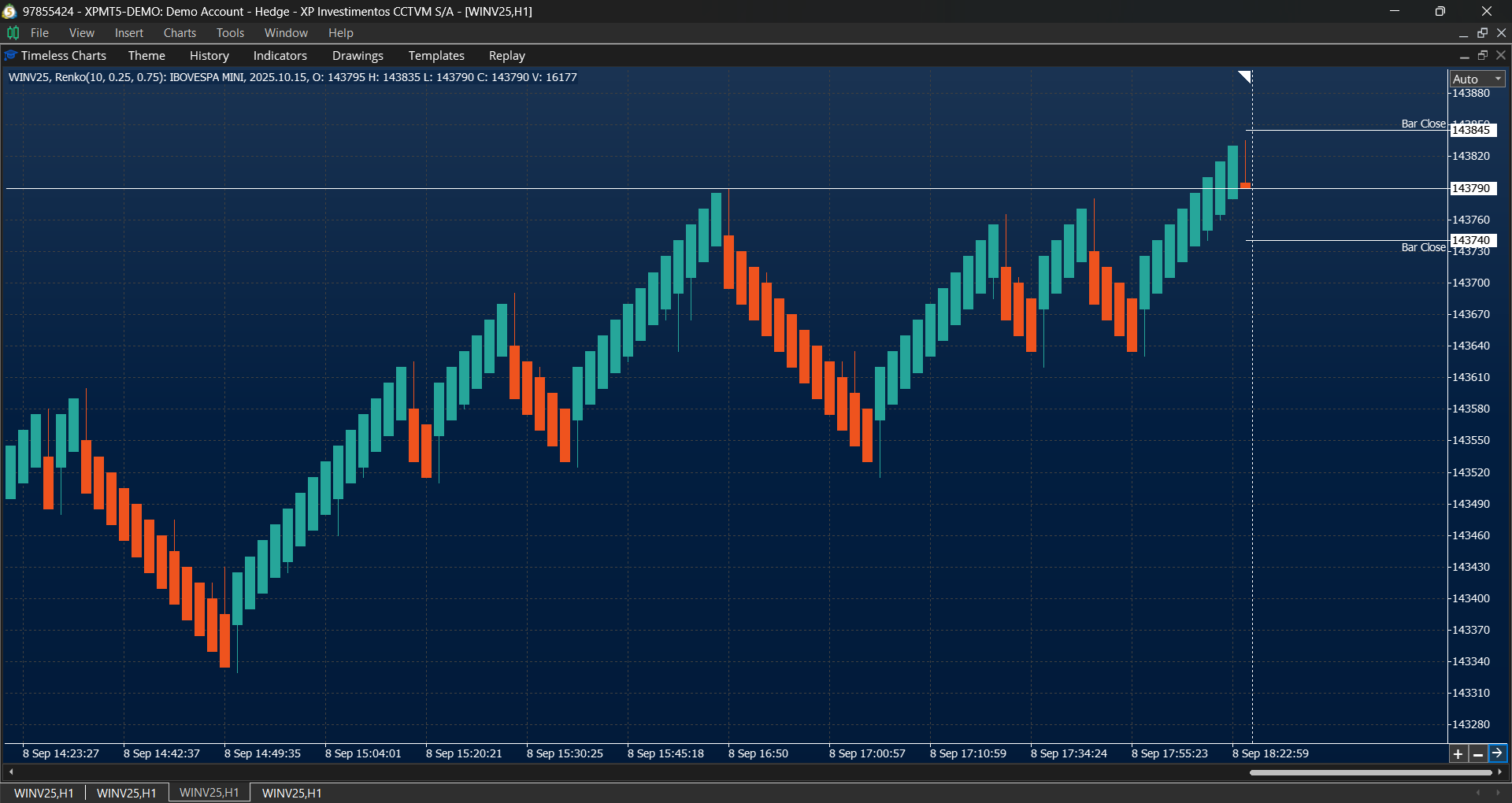Click the 143790 current price label

[x=1474, y=188]
